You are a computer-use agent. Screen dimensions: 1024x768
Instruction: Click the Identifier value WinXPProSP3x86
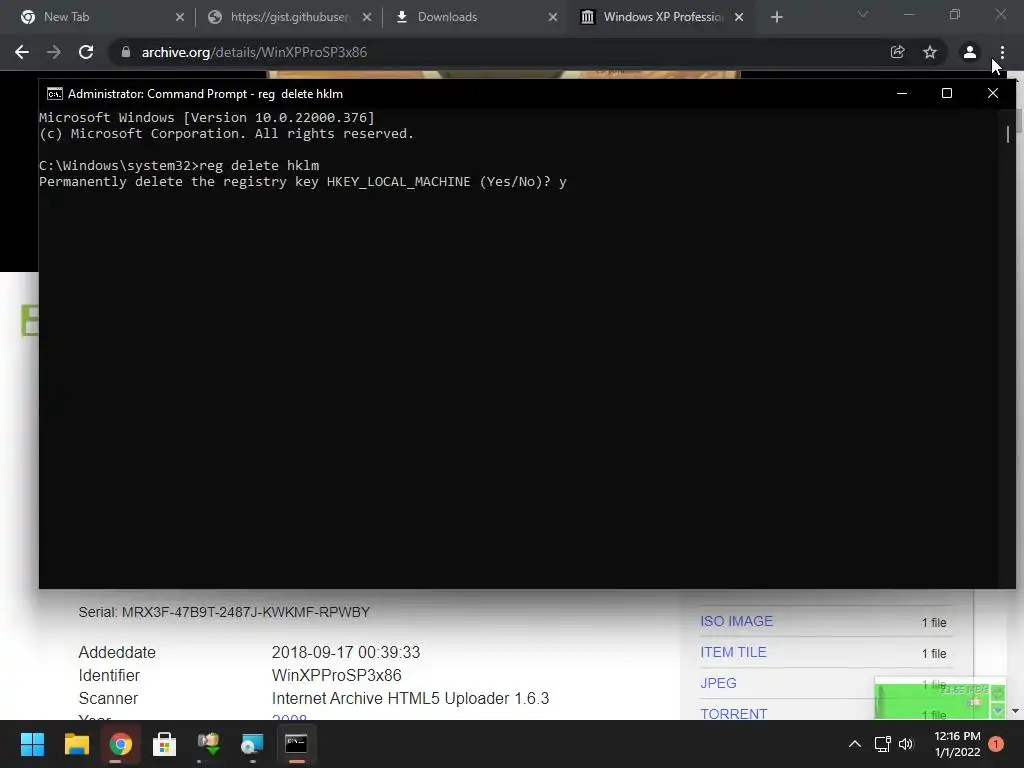(x=336, y=675)
